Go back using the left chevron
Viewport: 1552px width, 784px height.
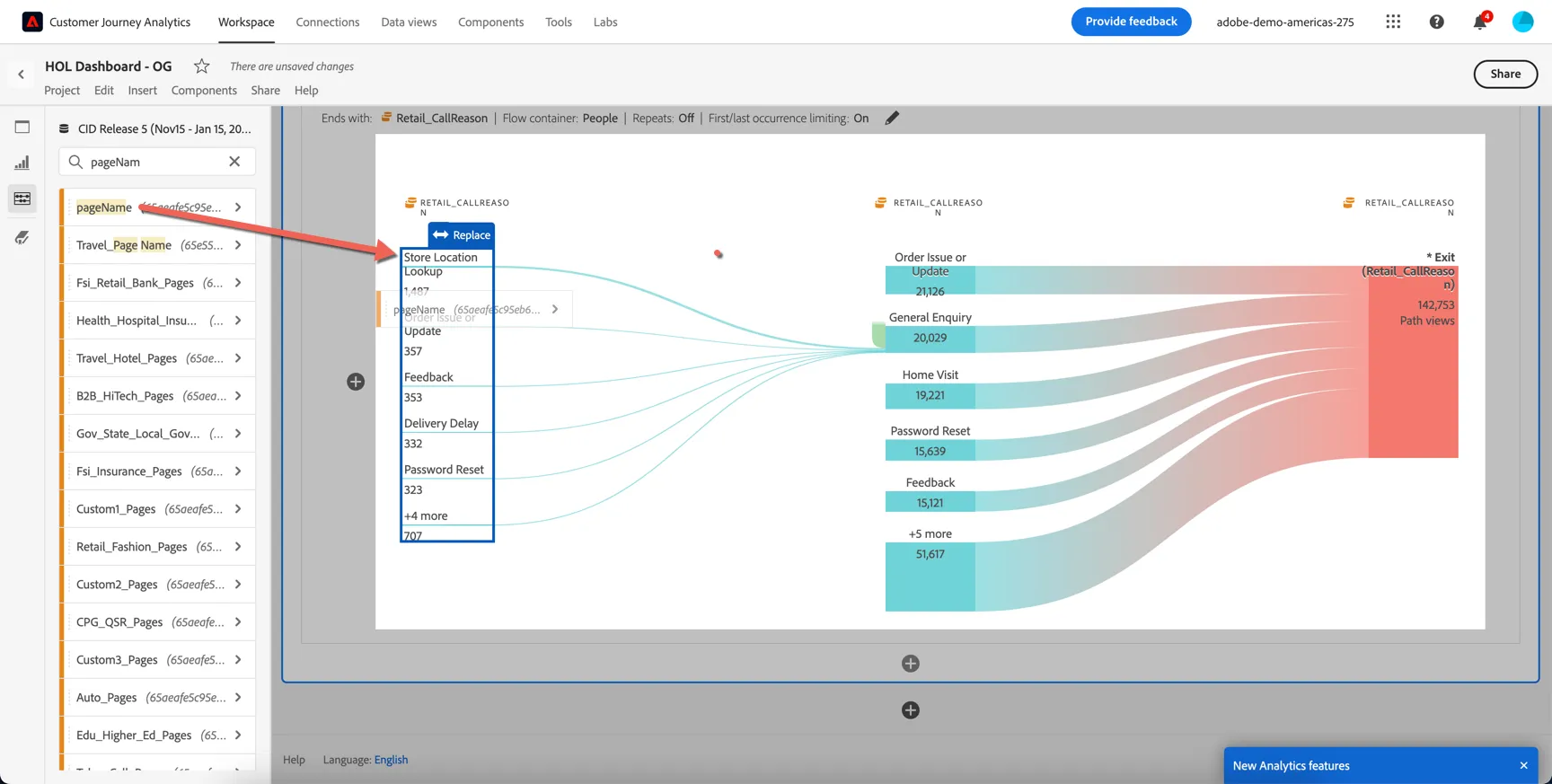(x=21, y=75)
